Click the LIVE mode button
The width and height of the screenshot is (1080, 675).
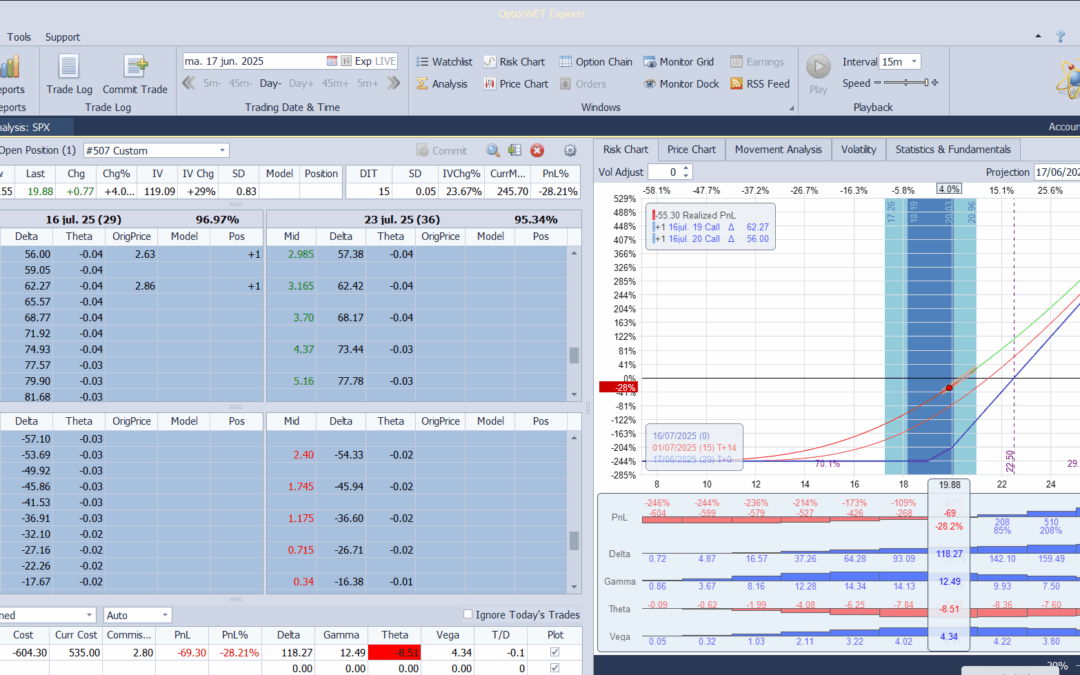[385, 61]
